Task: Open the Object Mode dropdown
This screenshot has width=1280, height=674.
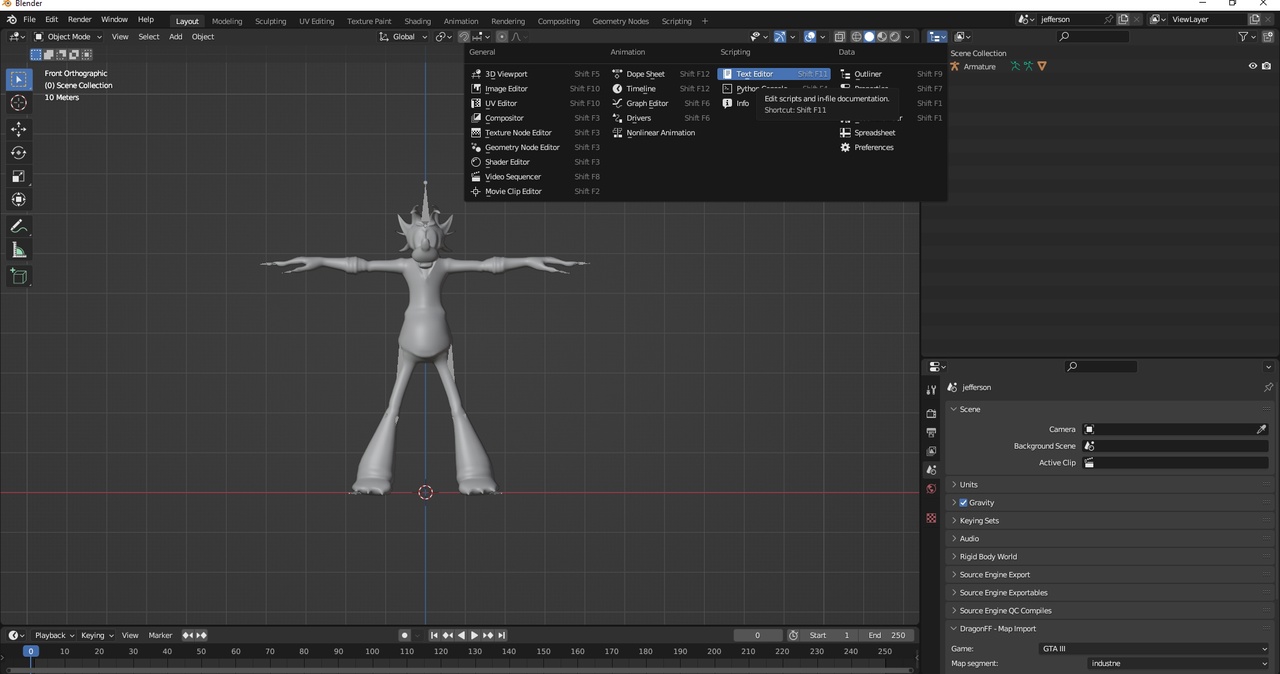Action: 68,37
